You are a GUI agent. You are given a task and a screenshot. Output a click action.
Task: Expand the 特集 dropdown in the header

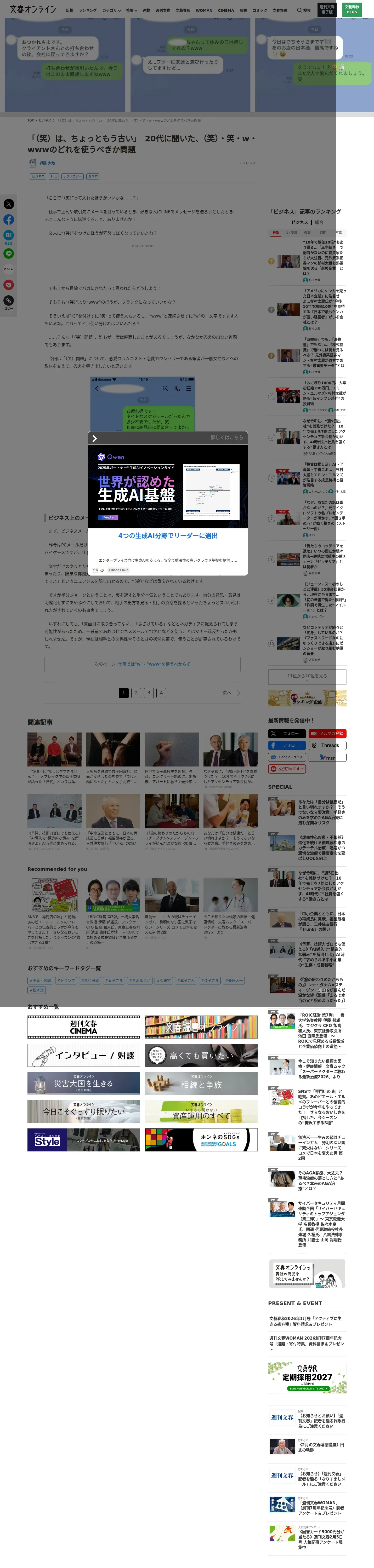(132, 10)
